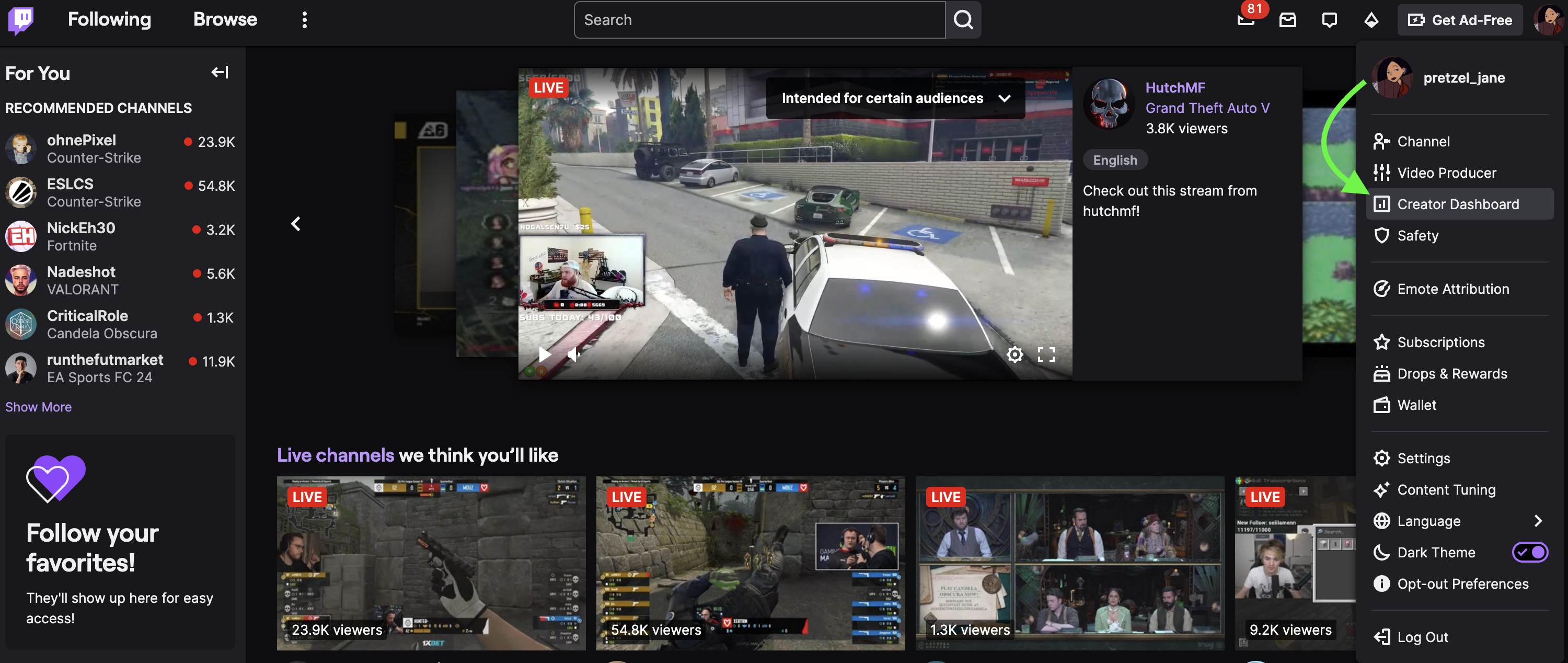
Task: Click the Twitch logo home icon
Action: [21, 20]
